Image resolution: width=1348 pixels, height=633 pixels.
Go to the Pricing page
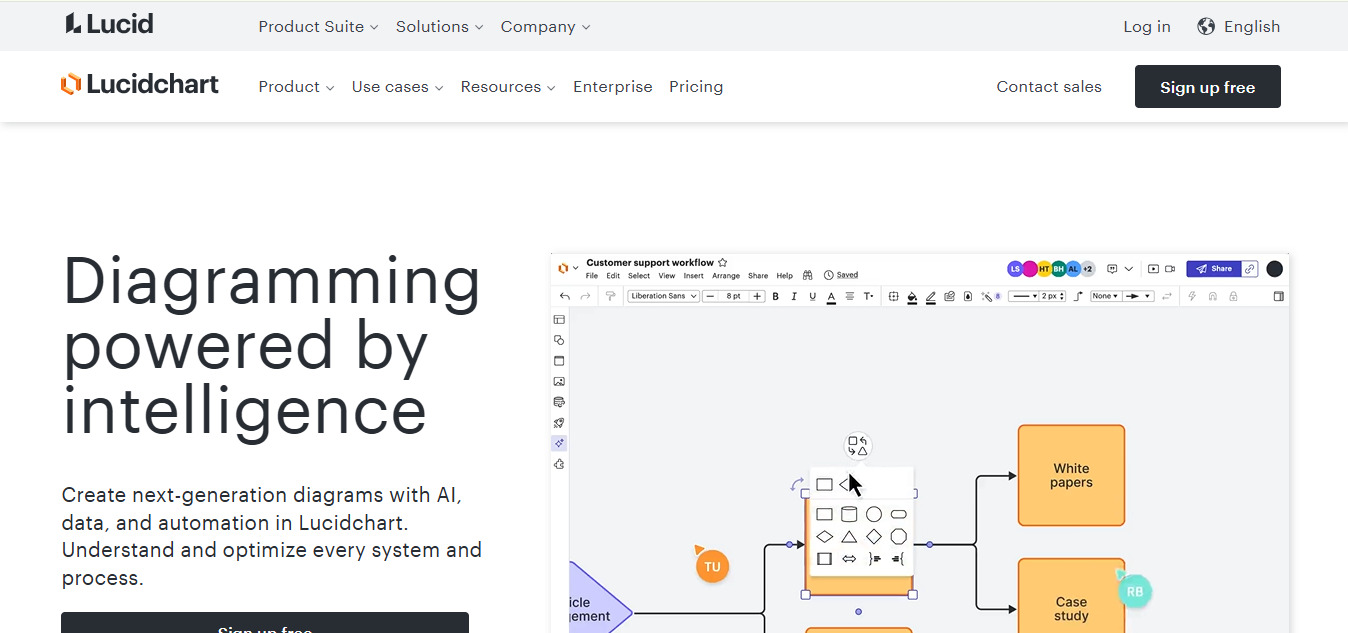[696, 87]
